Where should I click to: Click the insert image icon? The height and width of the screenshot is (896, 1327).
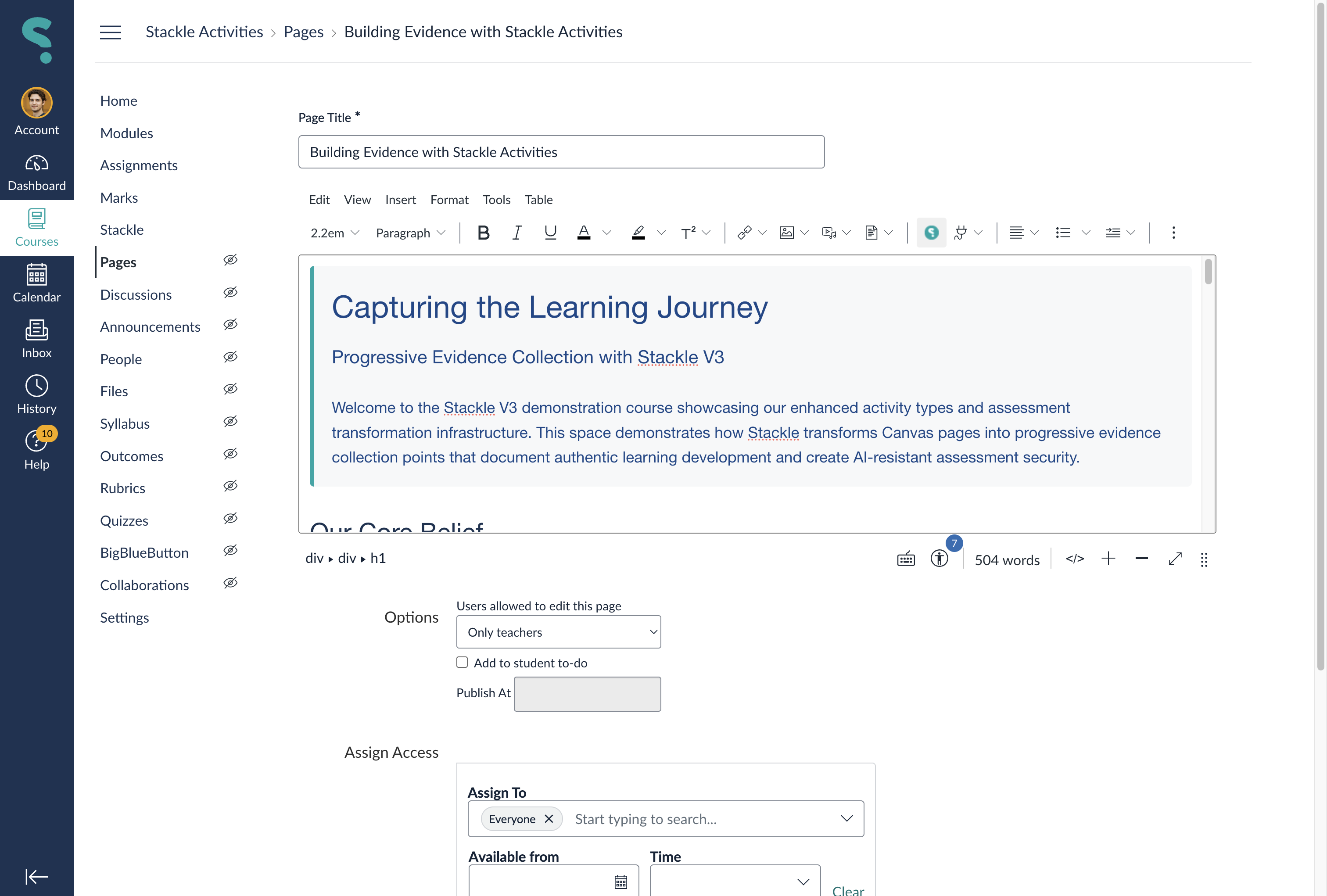[786, 233]
